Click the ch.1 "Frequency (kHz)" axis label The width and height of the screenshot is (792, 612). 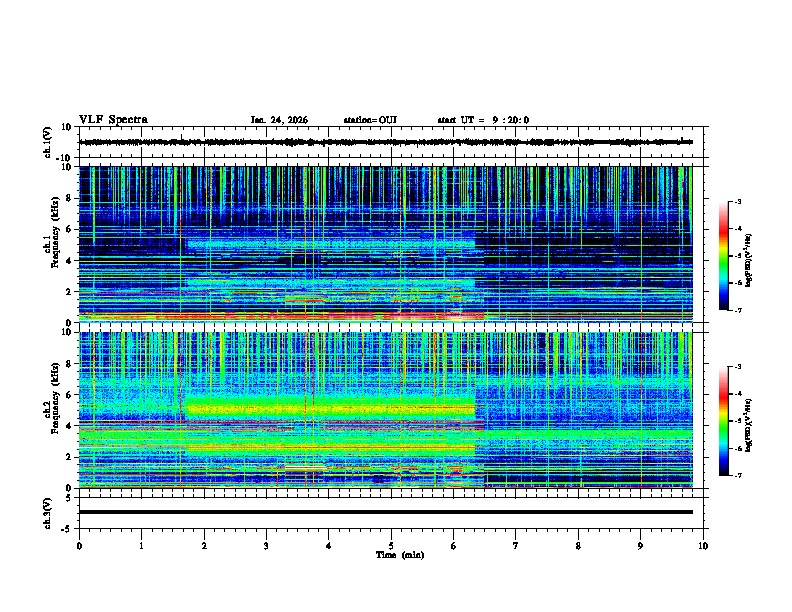[x=55, y=233]
